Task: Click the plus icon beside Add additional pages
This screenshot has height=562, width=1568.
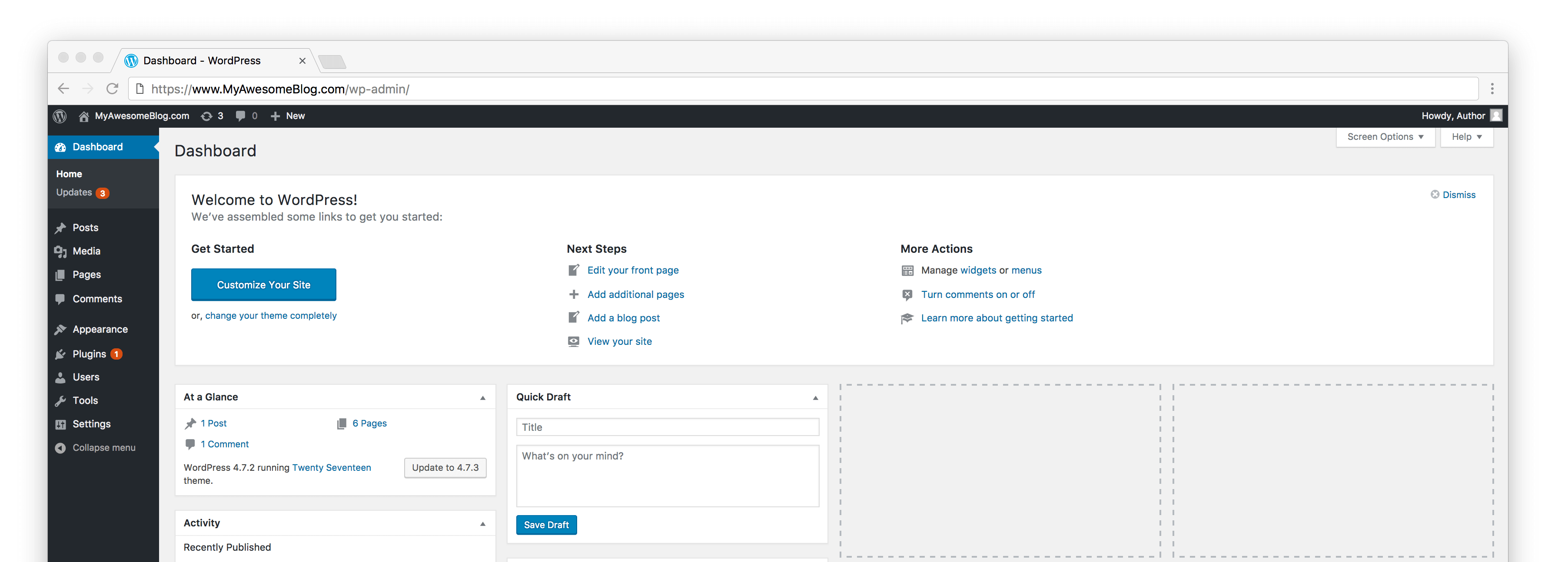Action: pyautogui.click(x=573, y=294)
